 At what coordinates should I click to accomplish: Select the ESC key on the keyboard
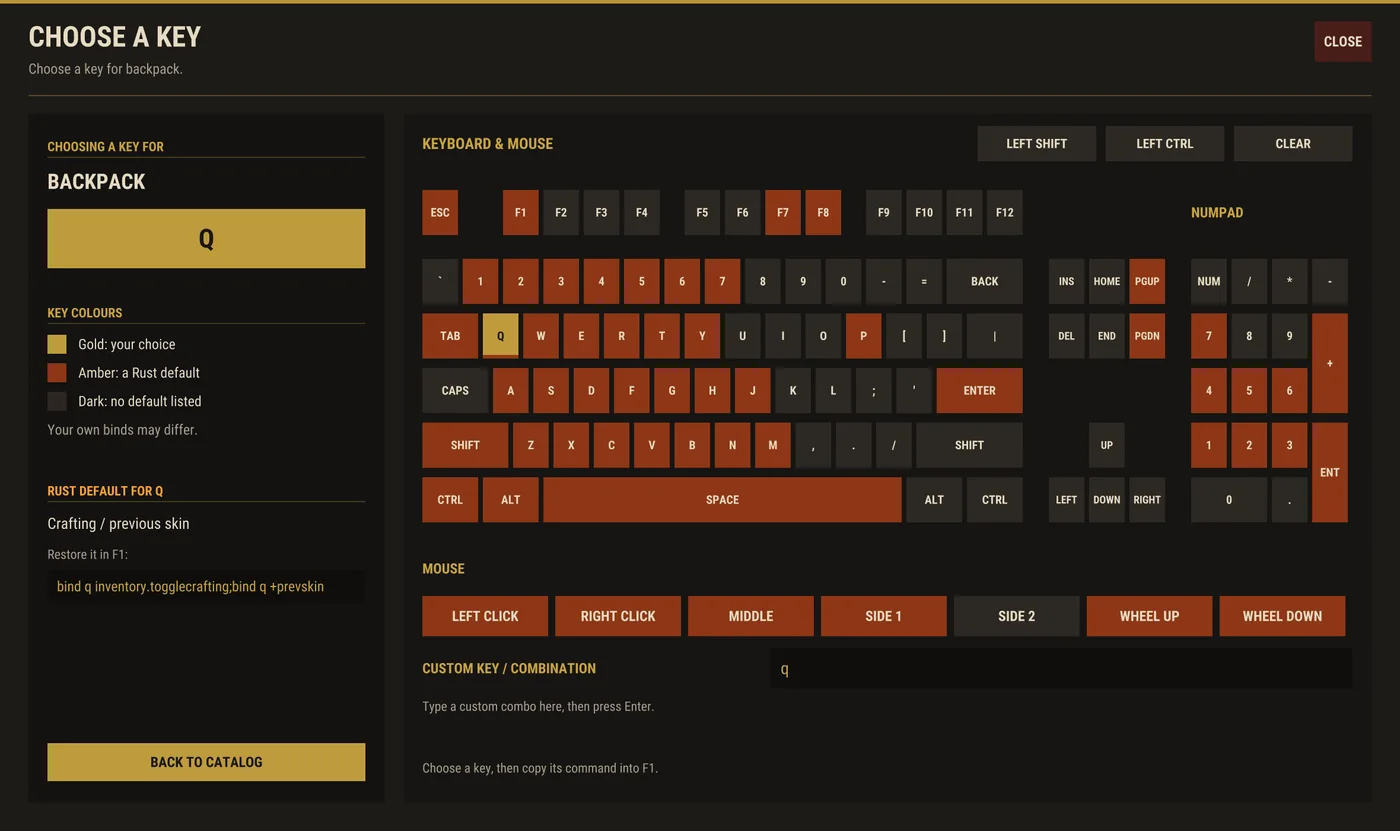tap(440, 212)
